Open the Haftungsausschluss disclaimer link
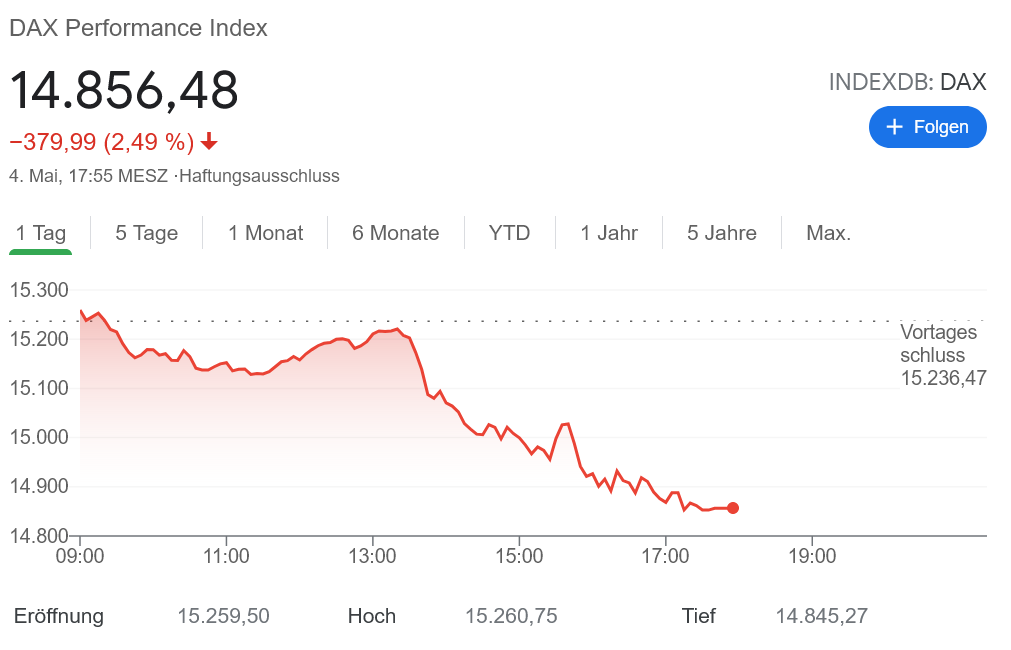The height and width of the screenshot is (650, 1011). (259, 176)
